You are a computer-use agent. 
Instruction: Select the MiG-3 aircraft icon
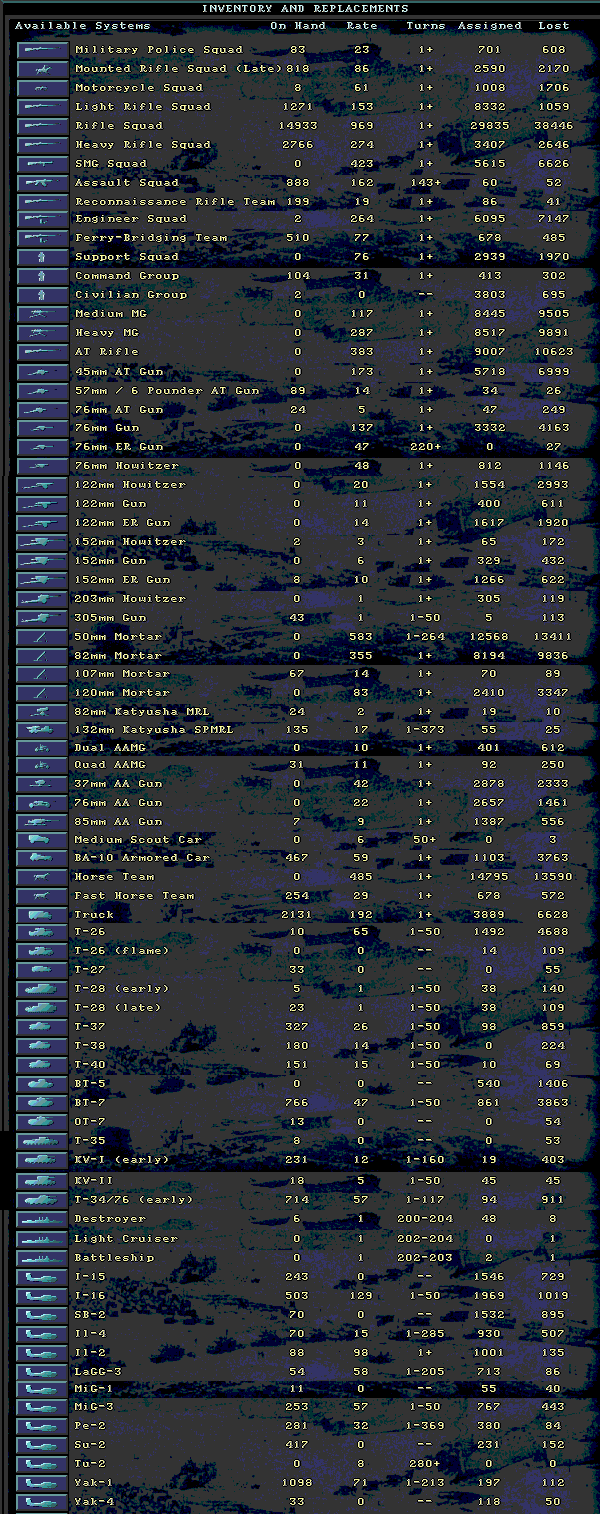point(43,1408)
